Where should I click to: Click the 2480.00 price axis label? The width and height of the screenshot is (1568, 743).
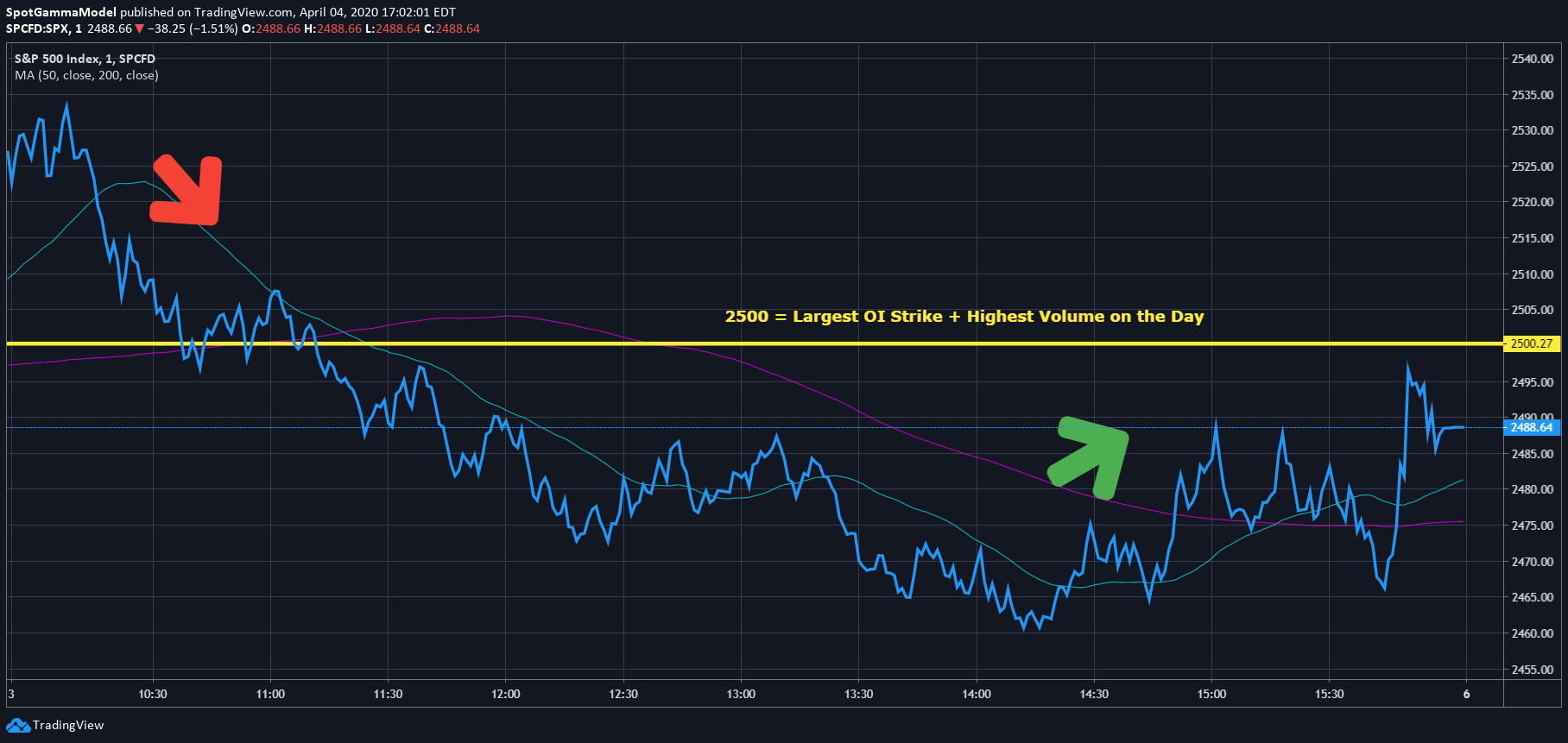click(1533, 489)
